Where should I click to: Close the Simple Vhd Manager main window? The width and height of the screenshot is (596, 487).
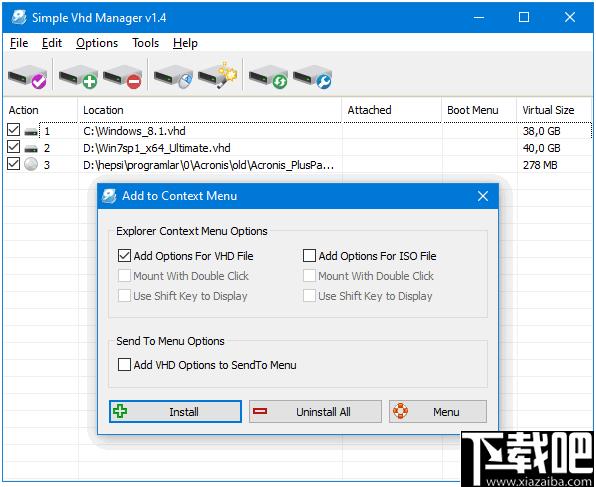569,17
